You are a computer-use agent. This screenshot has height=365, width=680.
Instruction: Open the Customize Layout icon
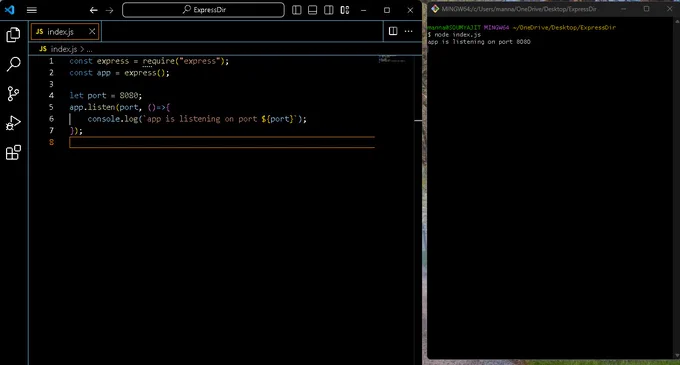click(345, 10)
